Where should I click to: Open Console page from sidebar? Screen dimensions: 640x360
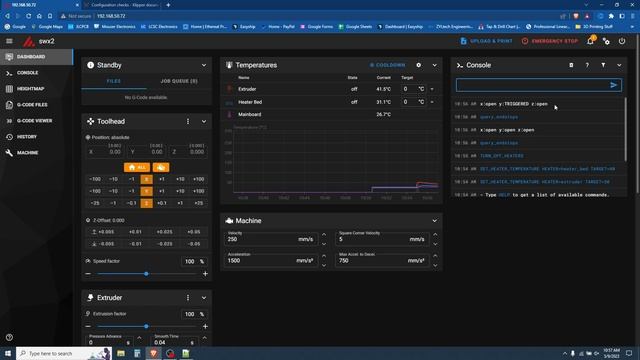(x=36, y=73)
